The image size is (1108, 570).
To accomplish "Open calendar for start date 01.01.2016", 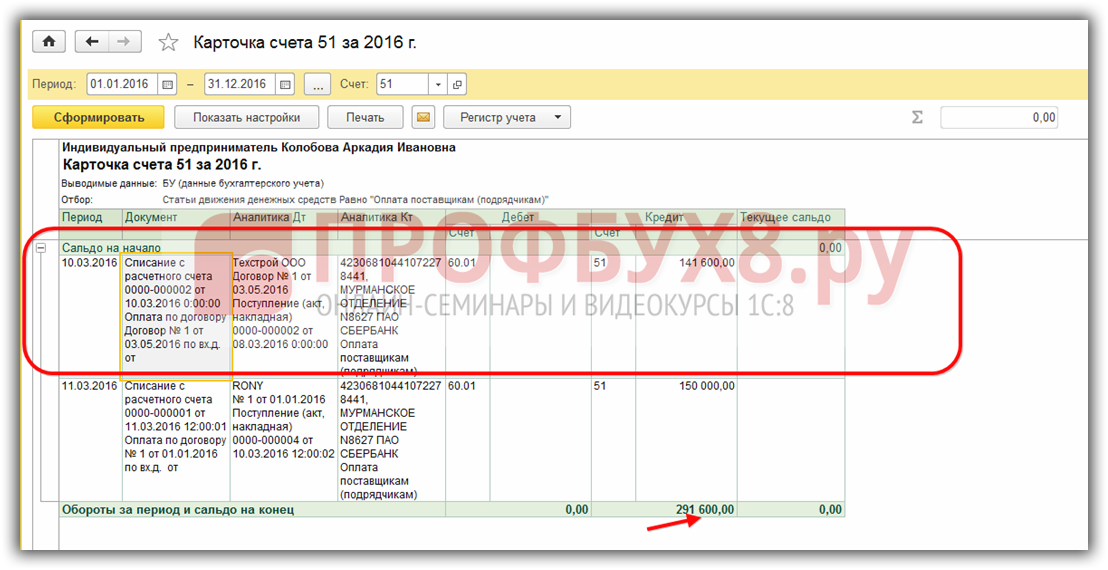I will tap(168, 84).
